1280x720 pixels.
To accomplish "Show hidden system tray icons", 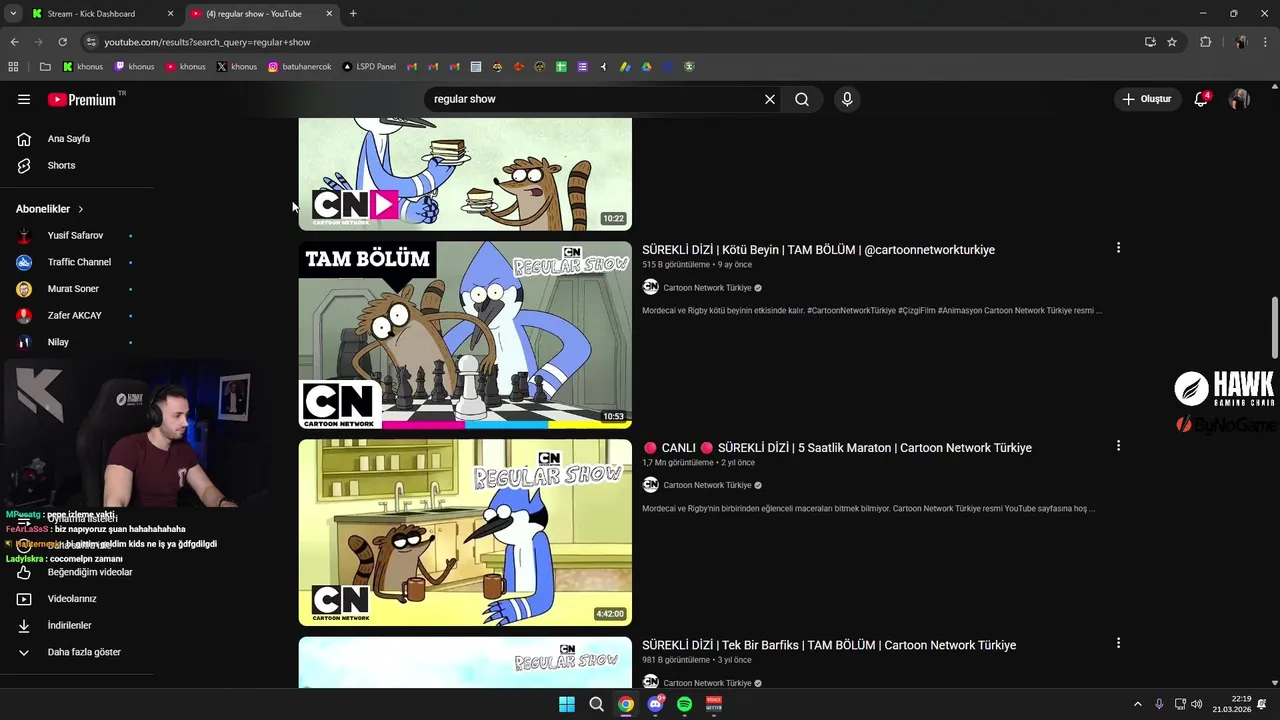I will [x=1137, y=704].
